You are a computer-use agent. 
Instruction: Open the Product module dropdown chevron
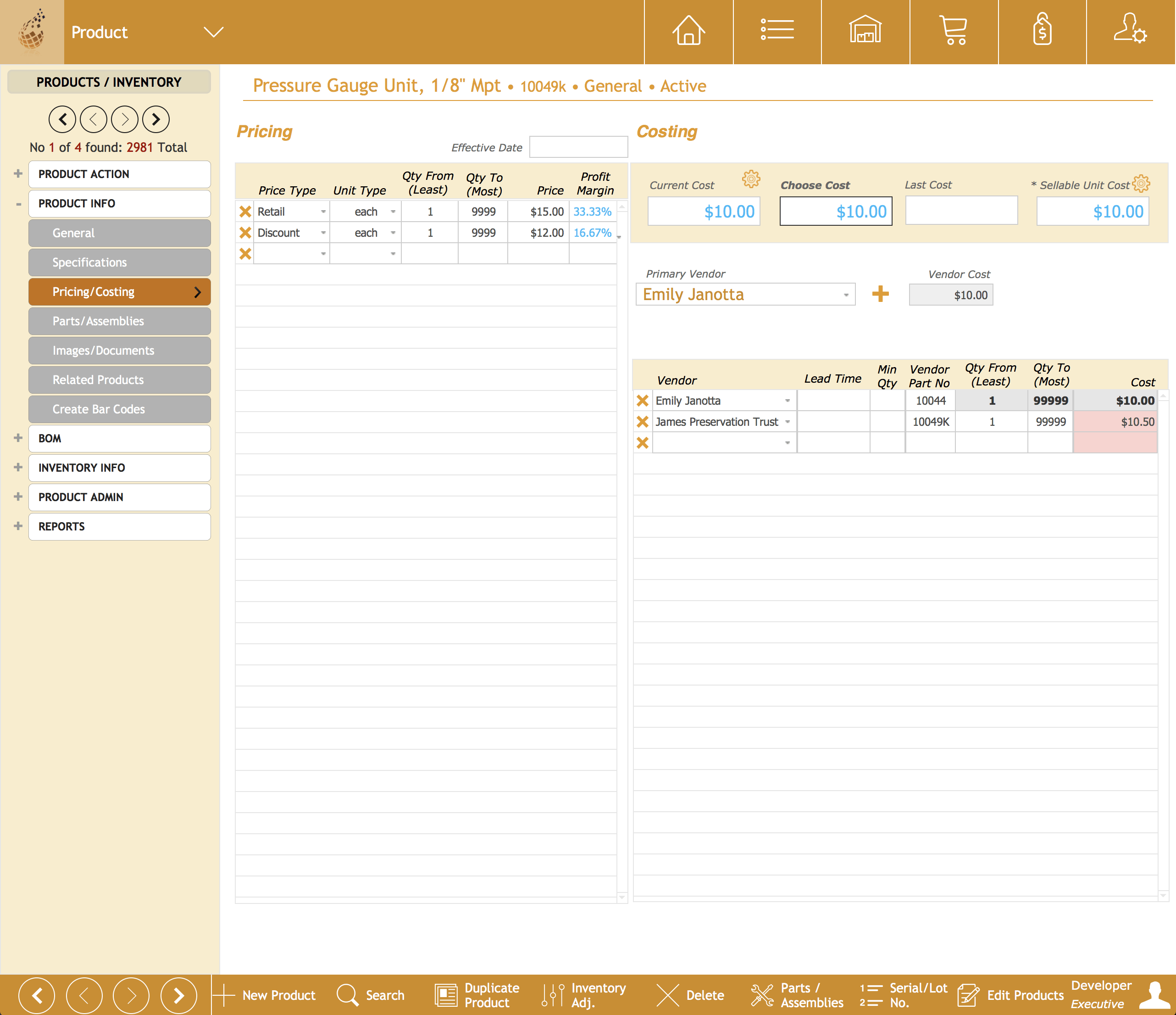click(213, 32)
